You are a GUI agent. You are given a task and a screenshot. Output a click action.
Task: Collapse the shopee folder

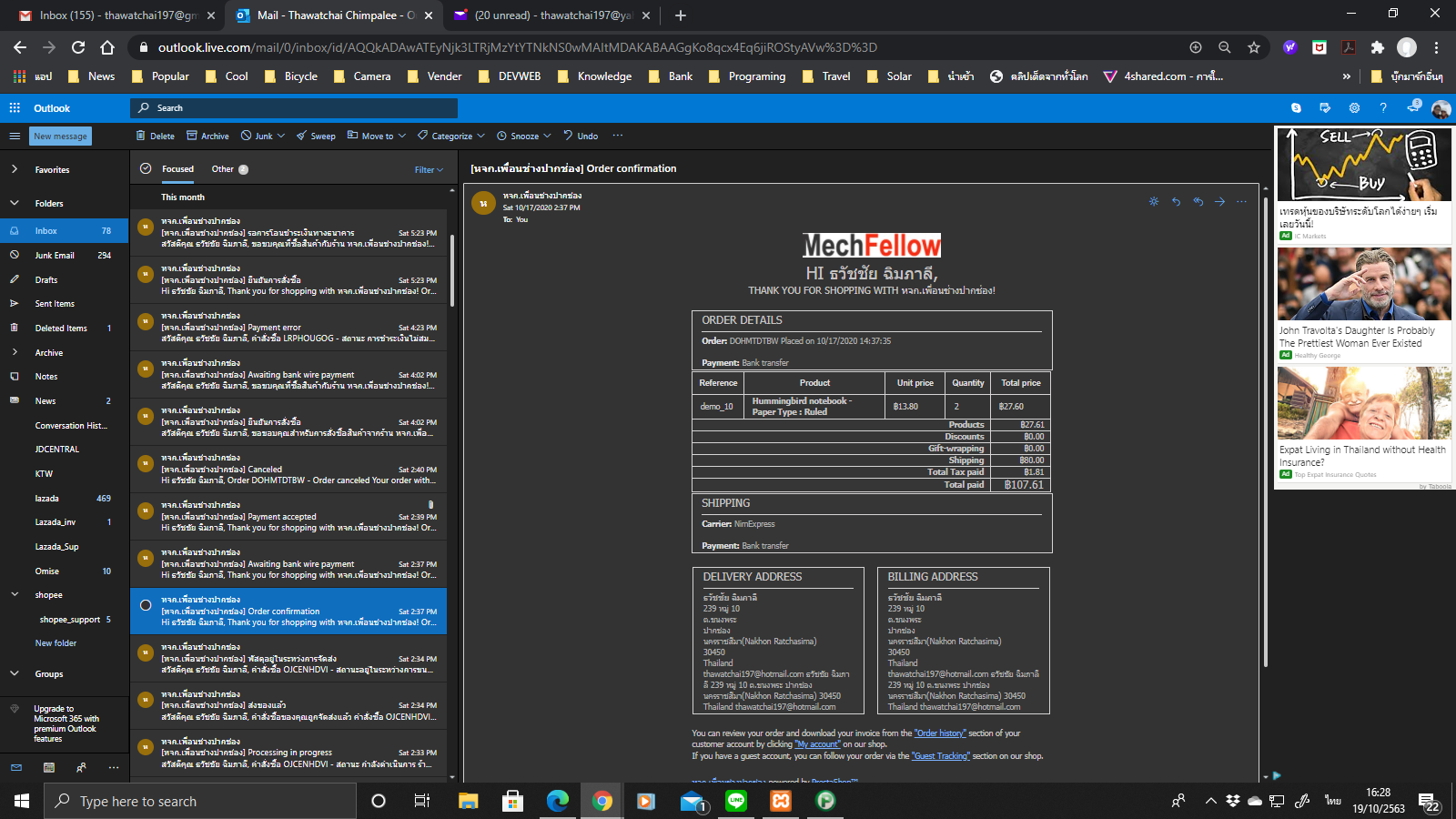coord(15,594)
